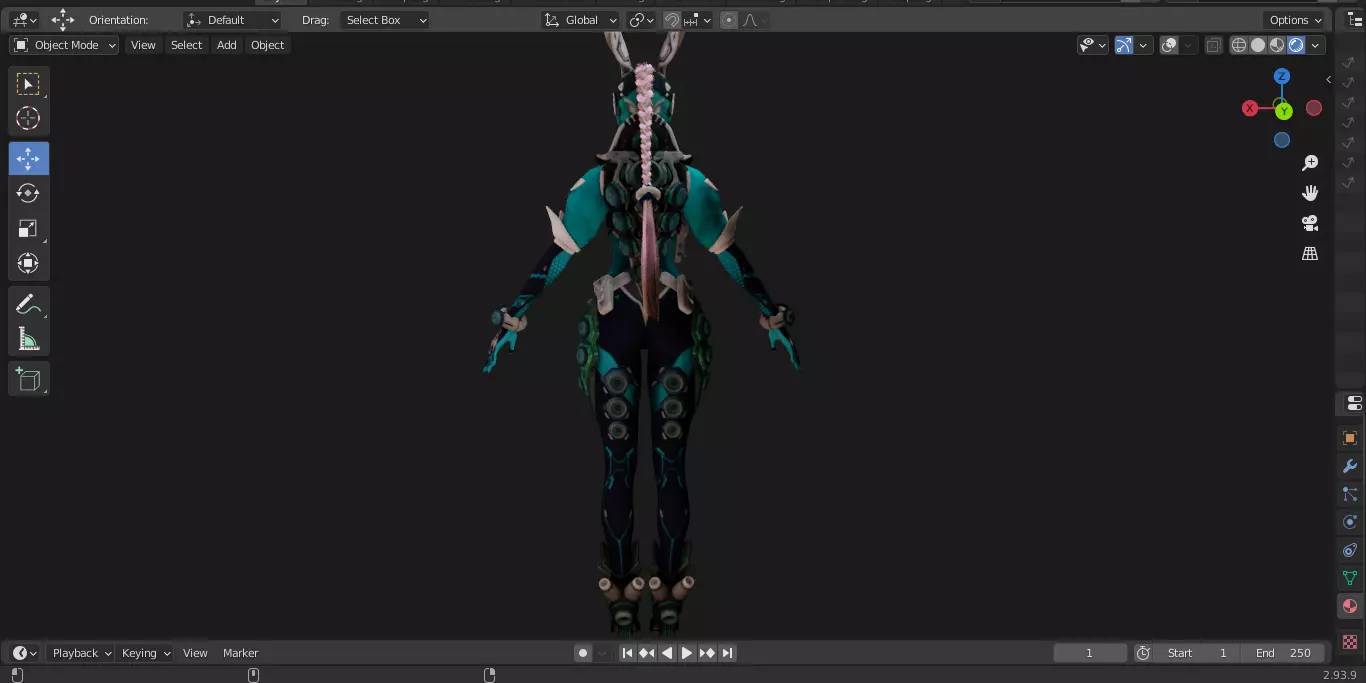Activate the Move tool
The height and width of the screenshot is (683, 1366).
28,158
